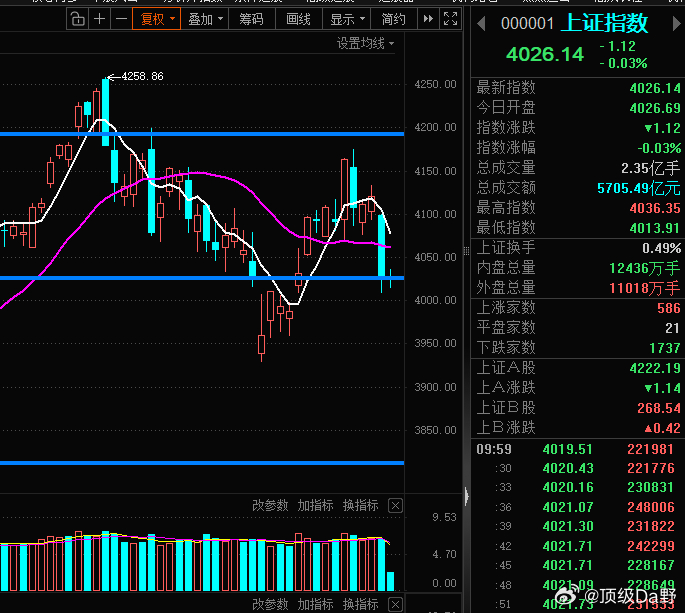Click 上证B股 value 268.54
Screen dimensions: 685x613
[x=659, y=408]
